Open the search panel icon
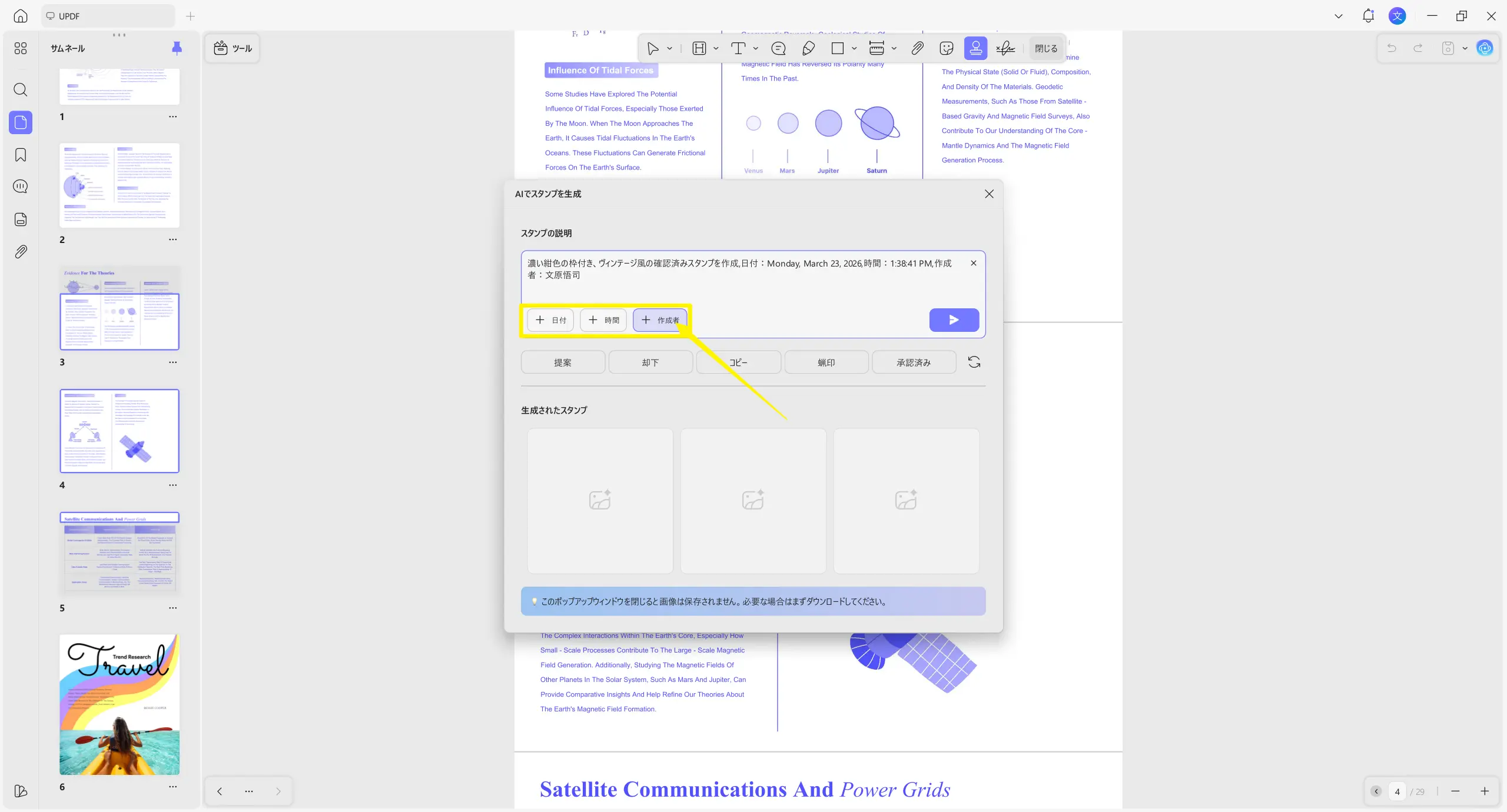 pos(21,89)
